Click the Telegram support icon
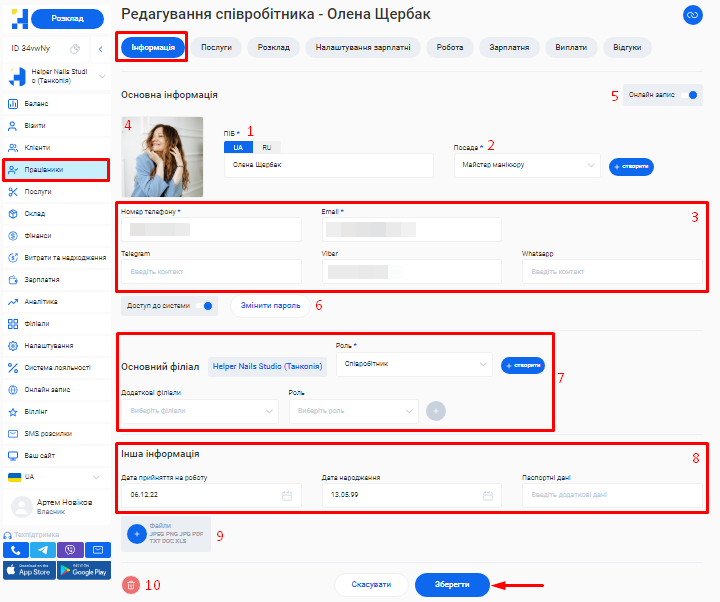The width and height of the screenshot is (720, 602). tap(43, 550)
